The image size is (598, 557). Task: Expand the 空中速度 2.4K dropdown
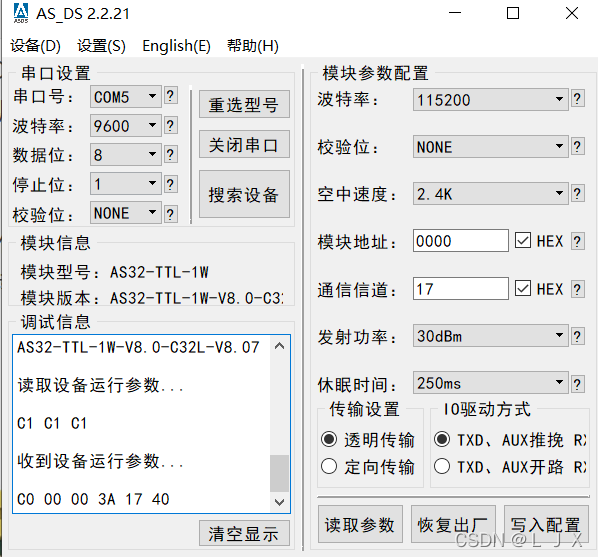(491, 194)
